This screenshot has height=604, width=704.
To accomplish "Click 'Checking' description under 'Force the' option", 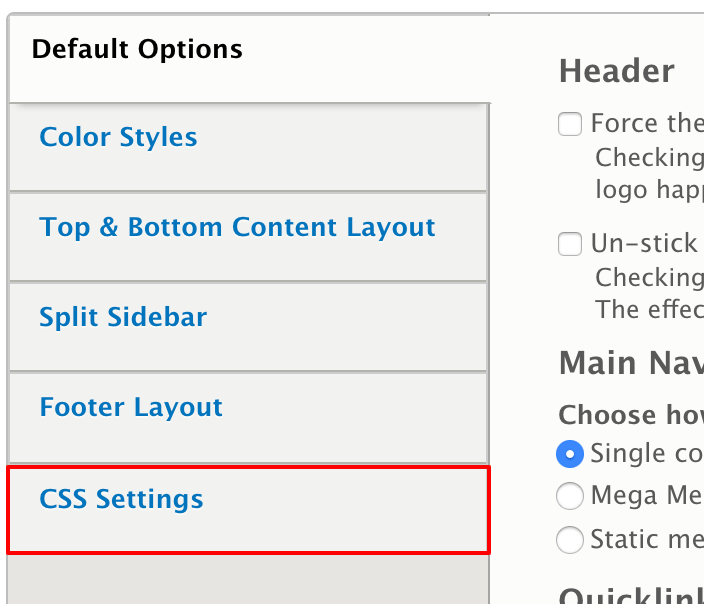I will tap(649, 157).
